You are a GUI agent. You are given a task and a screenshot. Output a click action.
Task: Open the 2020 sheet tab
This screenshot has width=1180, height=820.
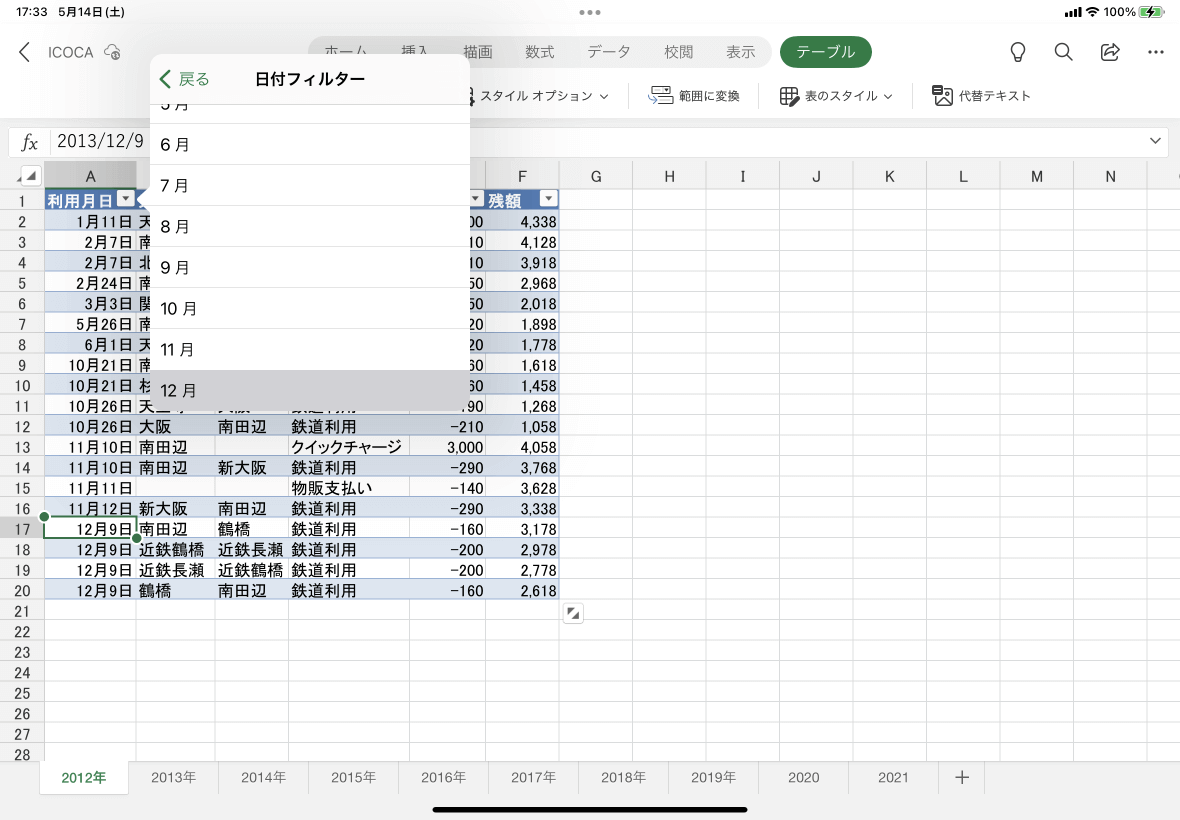(804, 777)
